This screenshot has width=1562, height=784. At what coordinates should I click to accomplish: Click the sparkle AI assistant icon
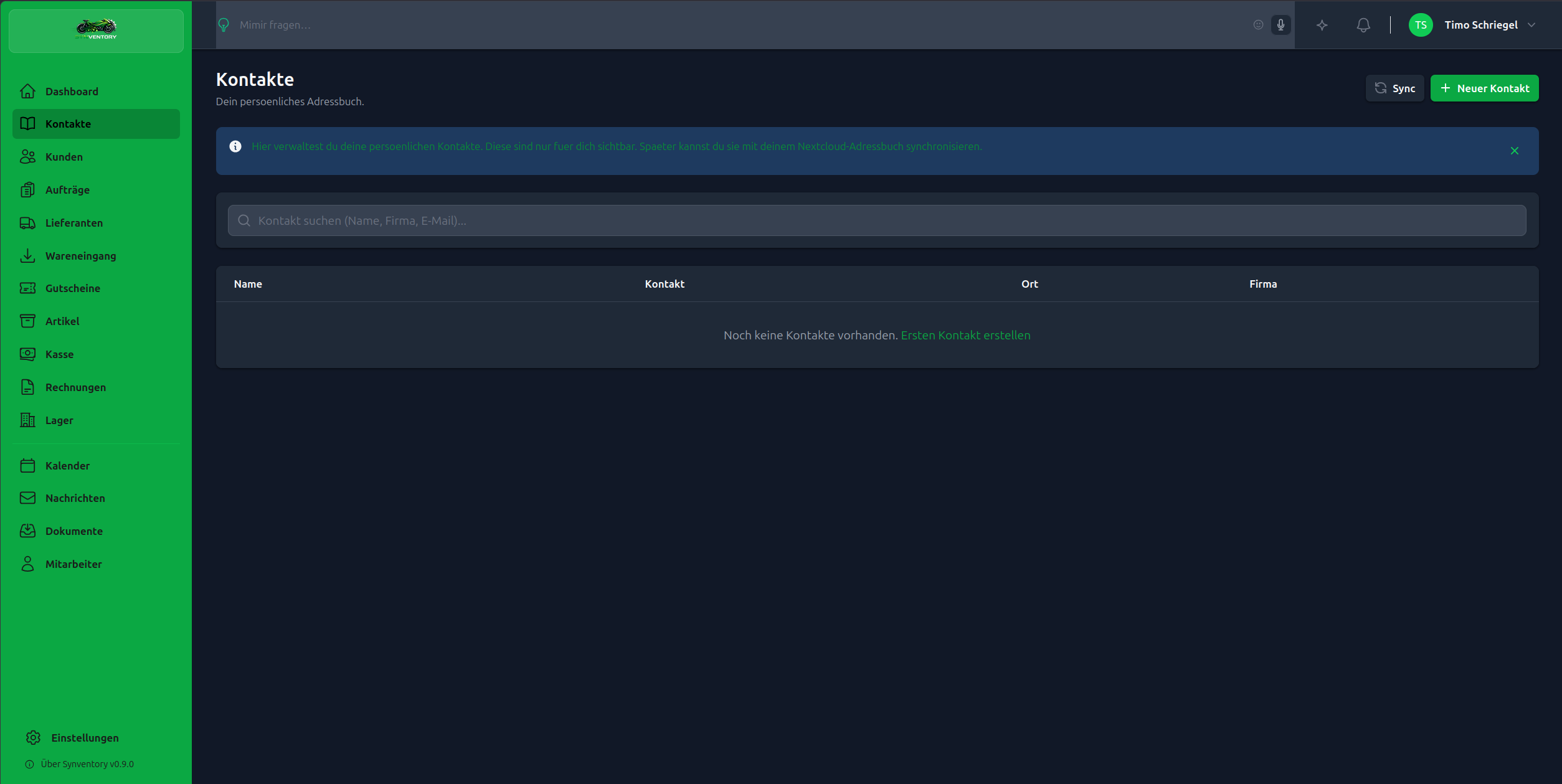click(x=1322, y=25)
